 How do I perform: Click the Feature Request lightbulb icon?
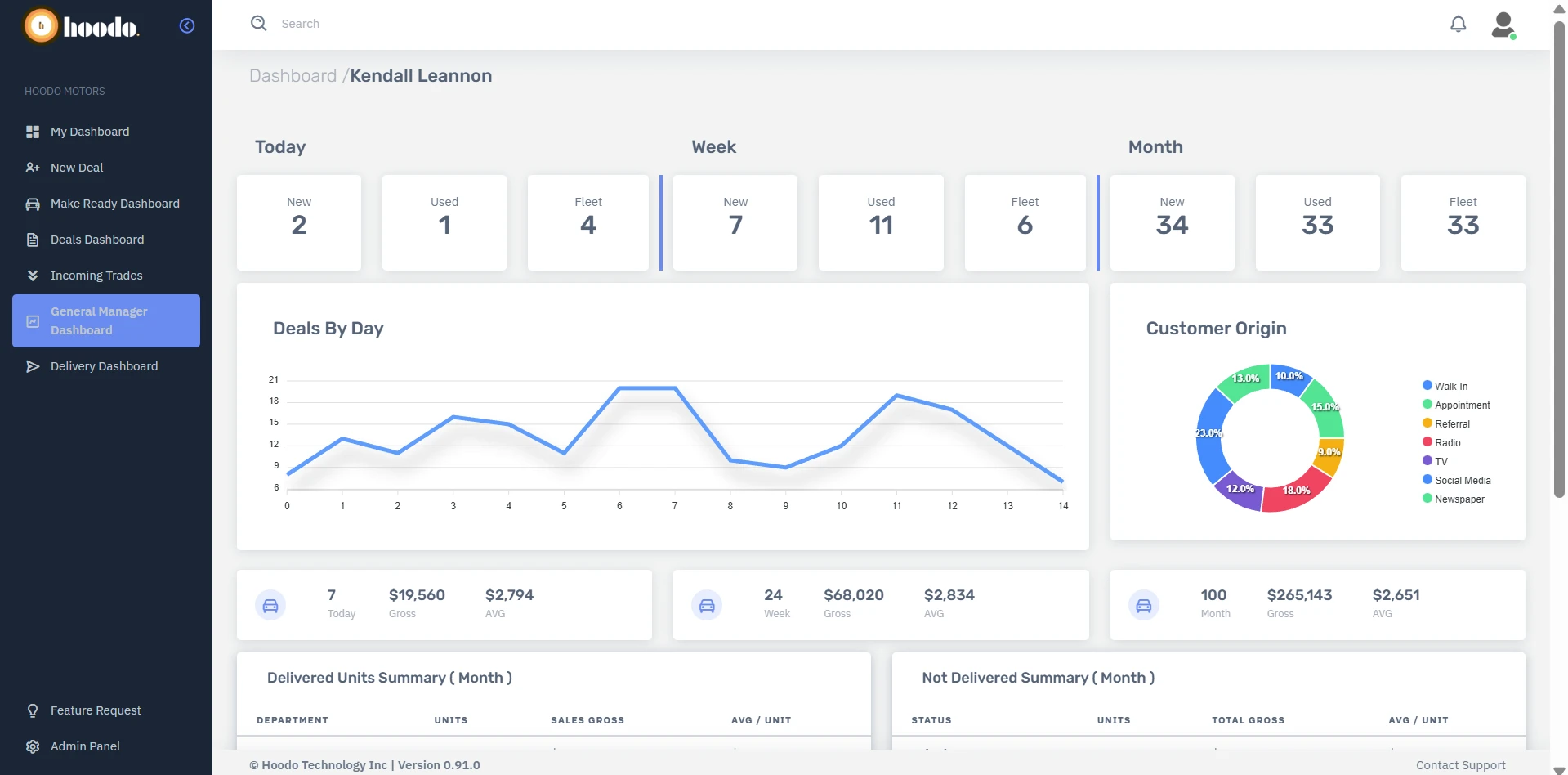(x=33, y=710)
